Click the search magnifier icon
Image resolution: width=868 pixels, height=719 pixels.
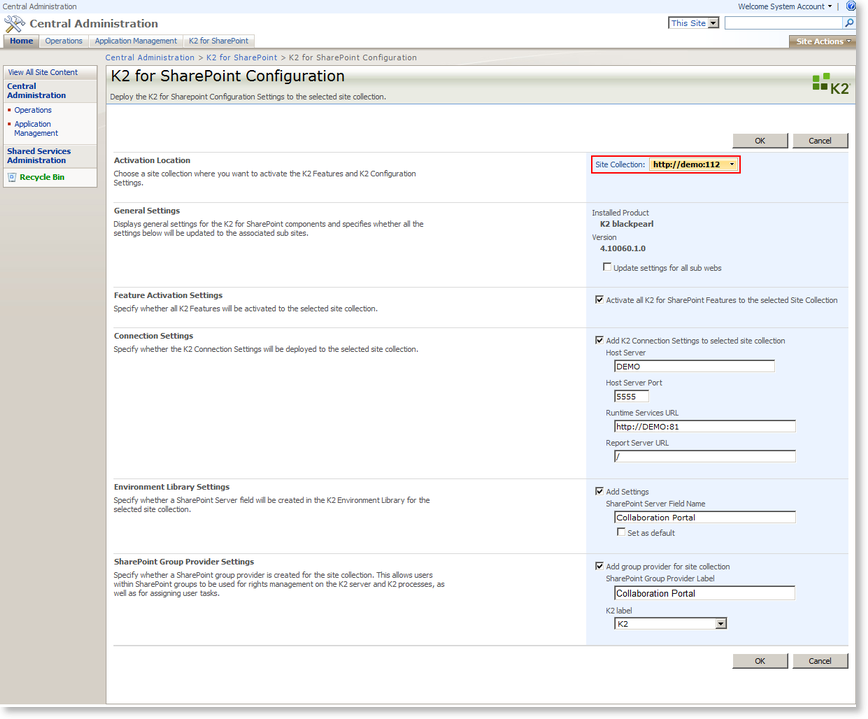pos(849,23)
